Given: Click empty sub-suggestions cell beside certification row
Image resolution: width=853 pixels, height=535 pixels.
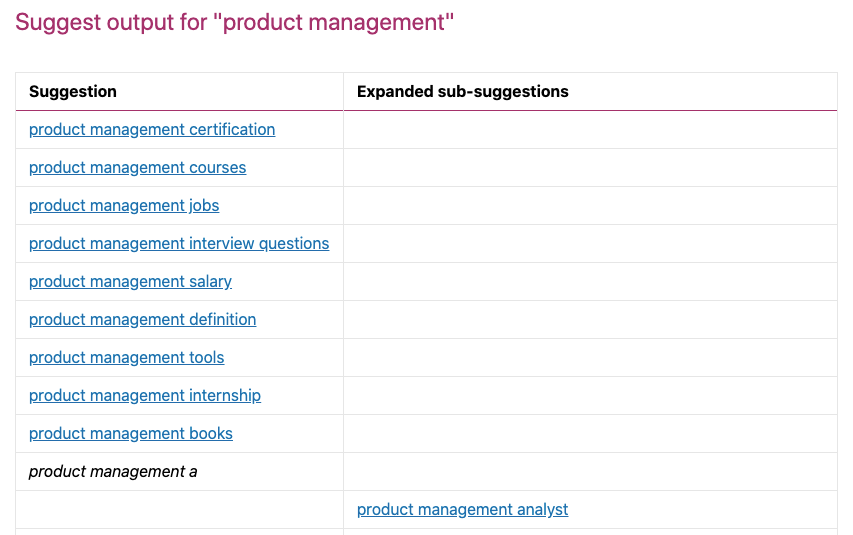Looking at the screenshot, I should point(590,130).
